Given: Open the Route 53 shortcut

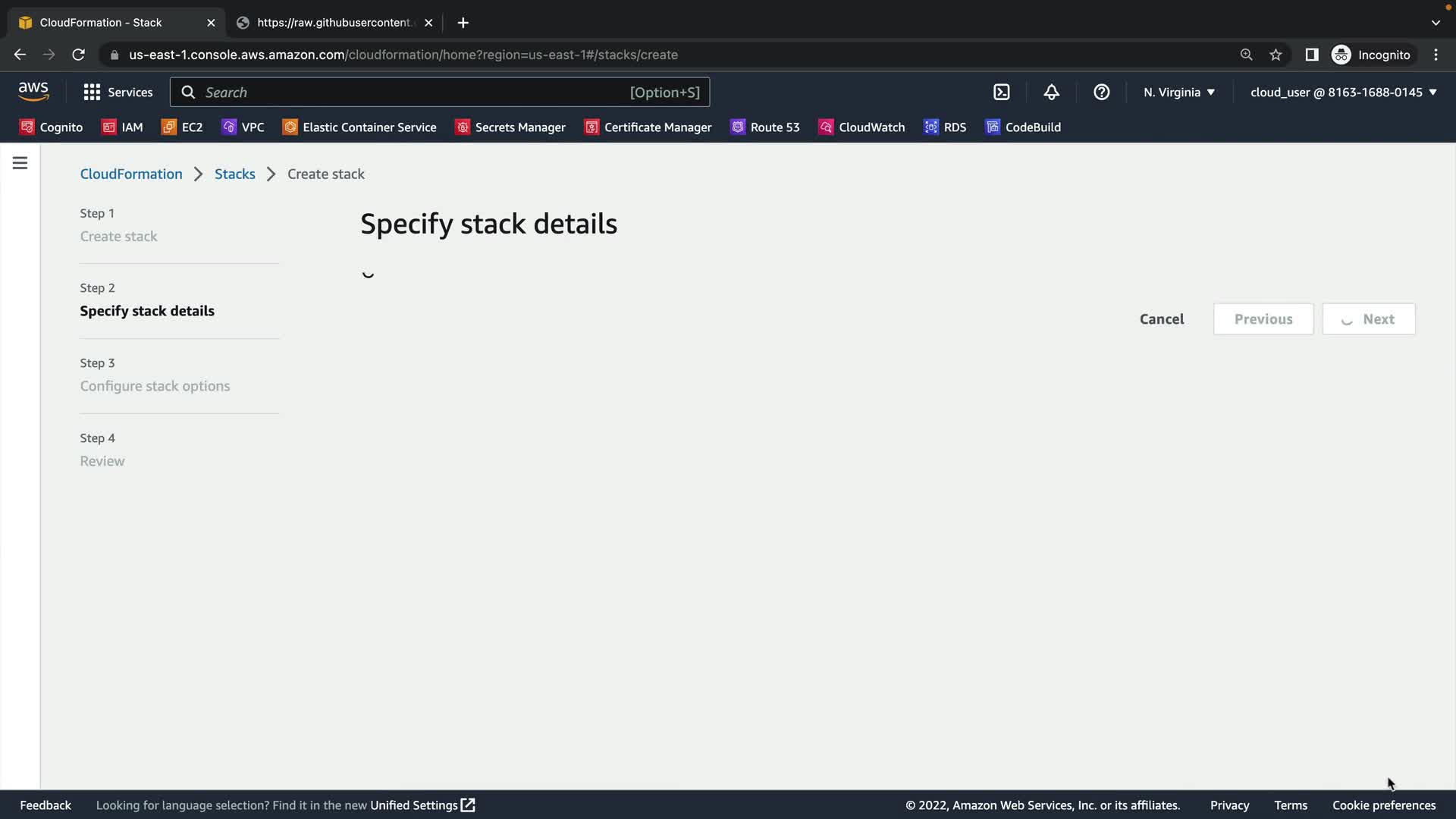Looking at the screenshot, I should pos(764,127).
